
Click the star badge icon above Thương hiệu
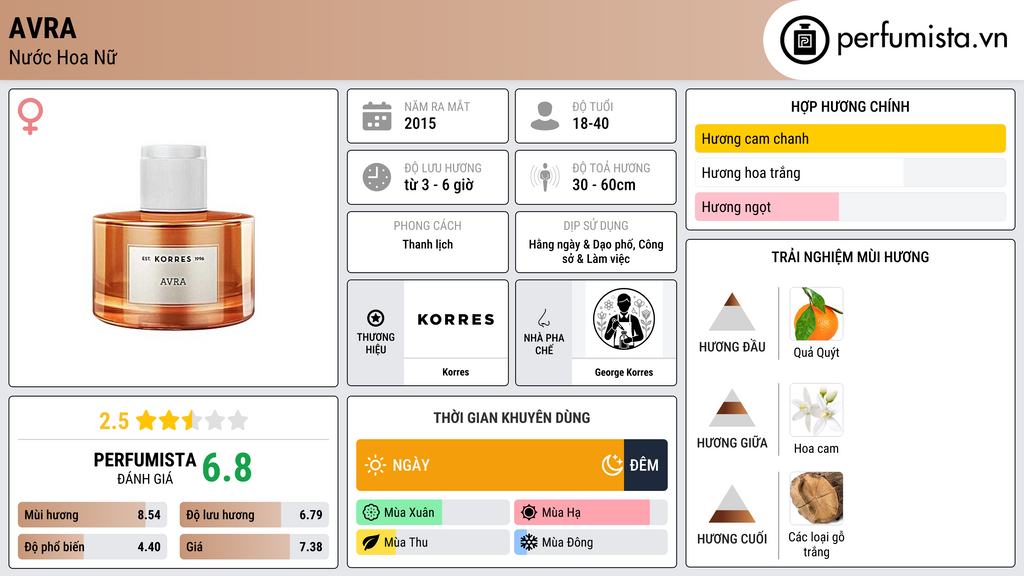(x=376, y=318)
